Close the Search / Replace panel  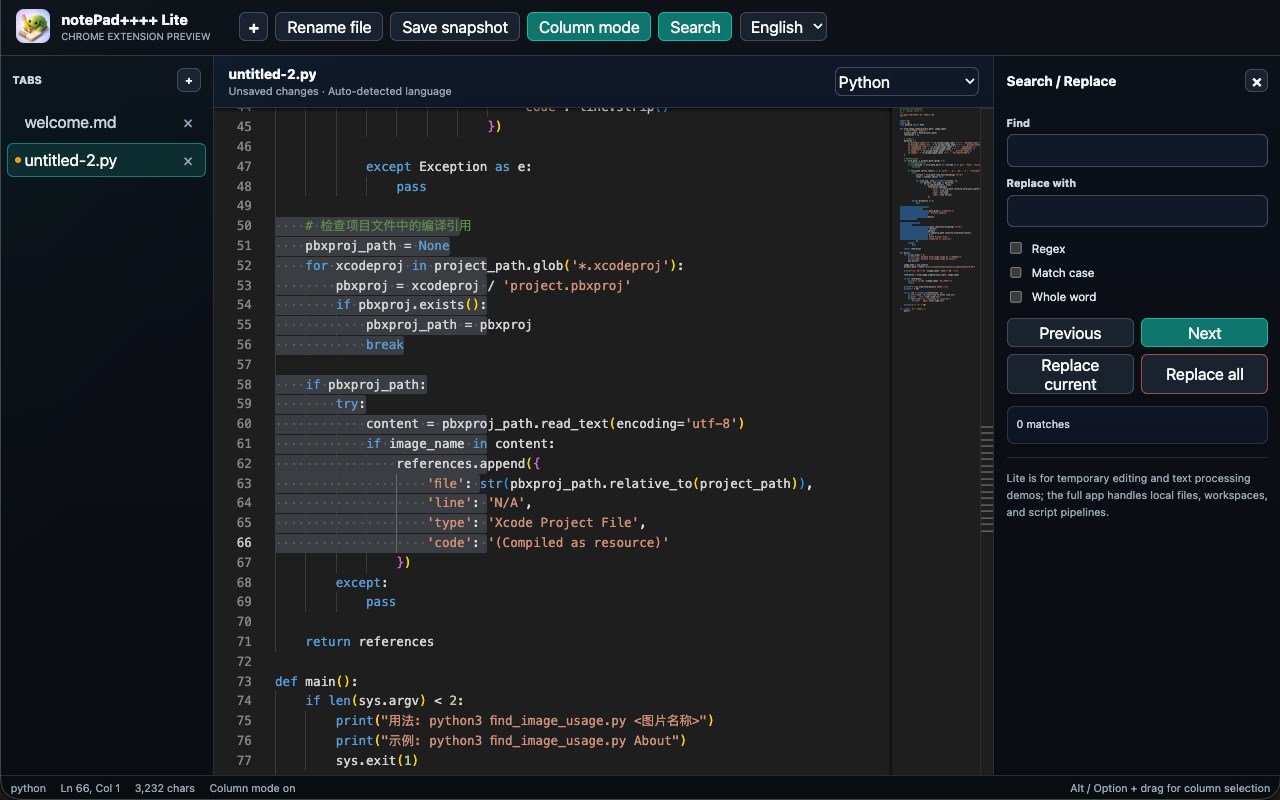[1257, 82]
